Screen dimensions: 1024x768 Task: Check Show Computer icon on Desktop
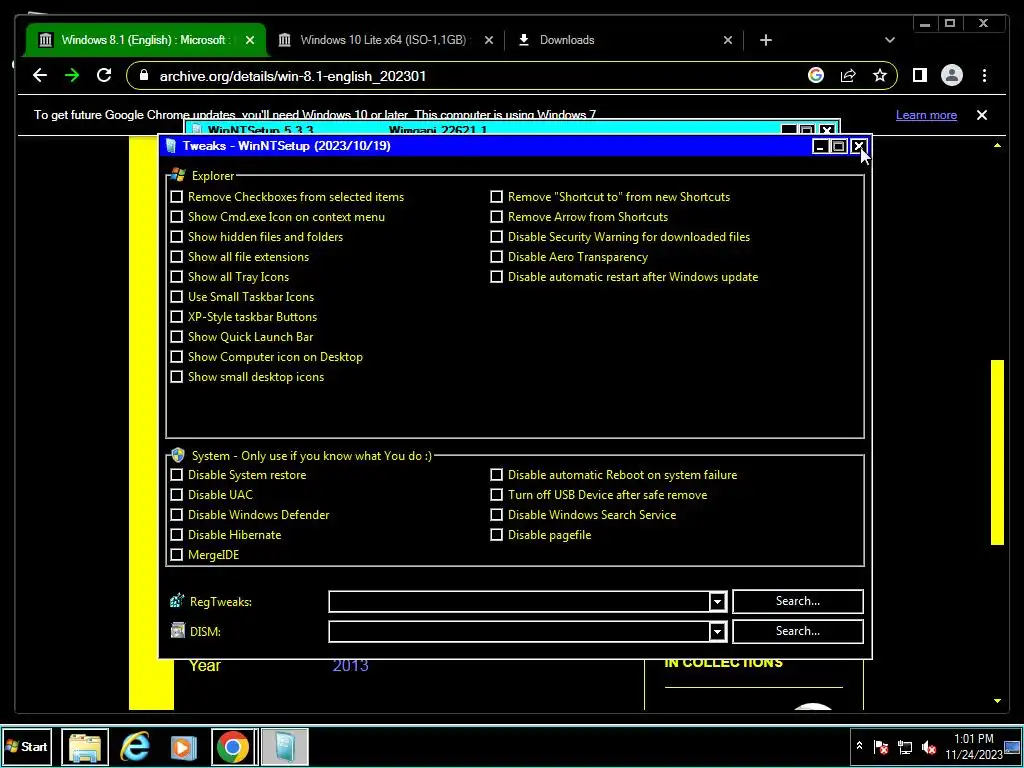click(x=176, y=357)
